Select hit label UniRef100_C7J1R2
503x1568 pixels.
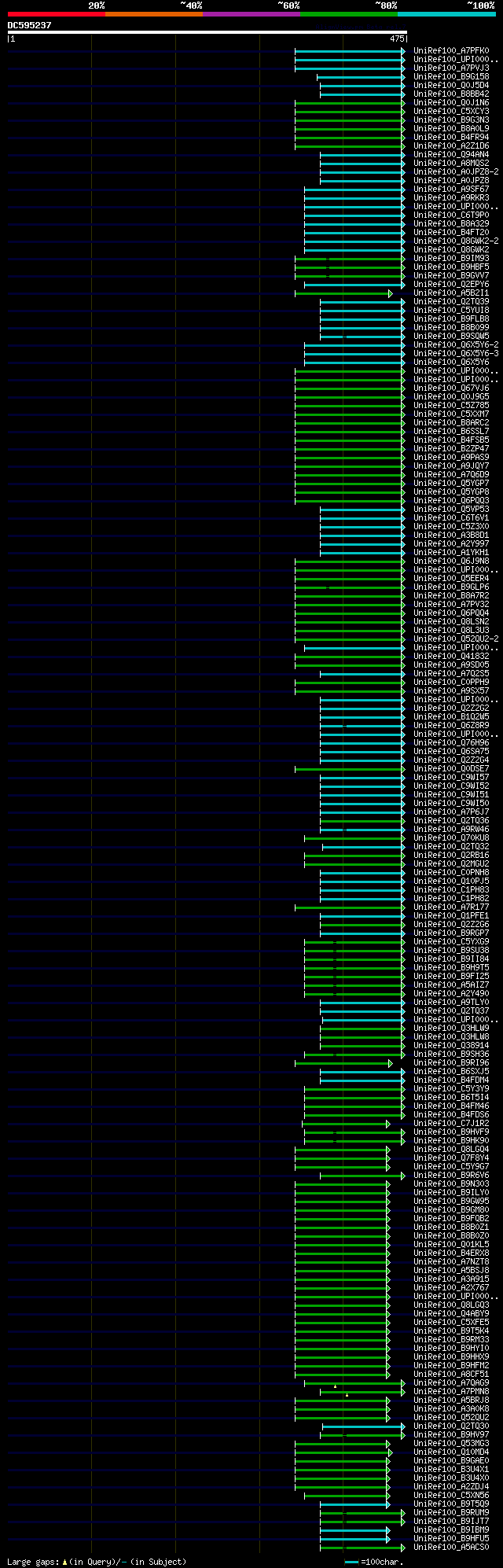(x=451, y=1124)
